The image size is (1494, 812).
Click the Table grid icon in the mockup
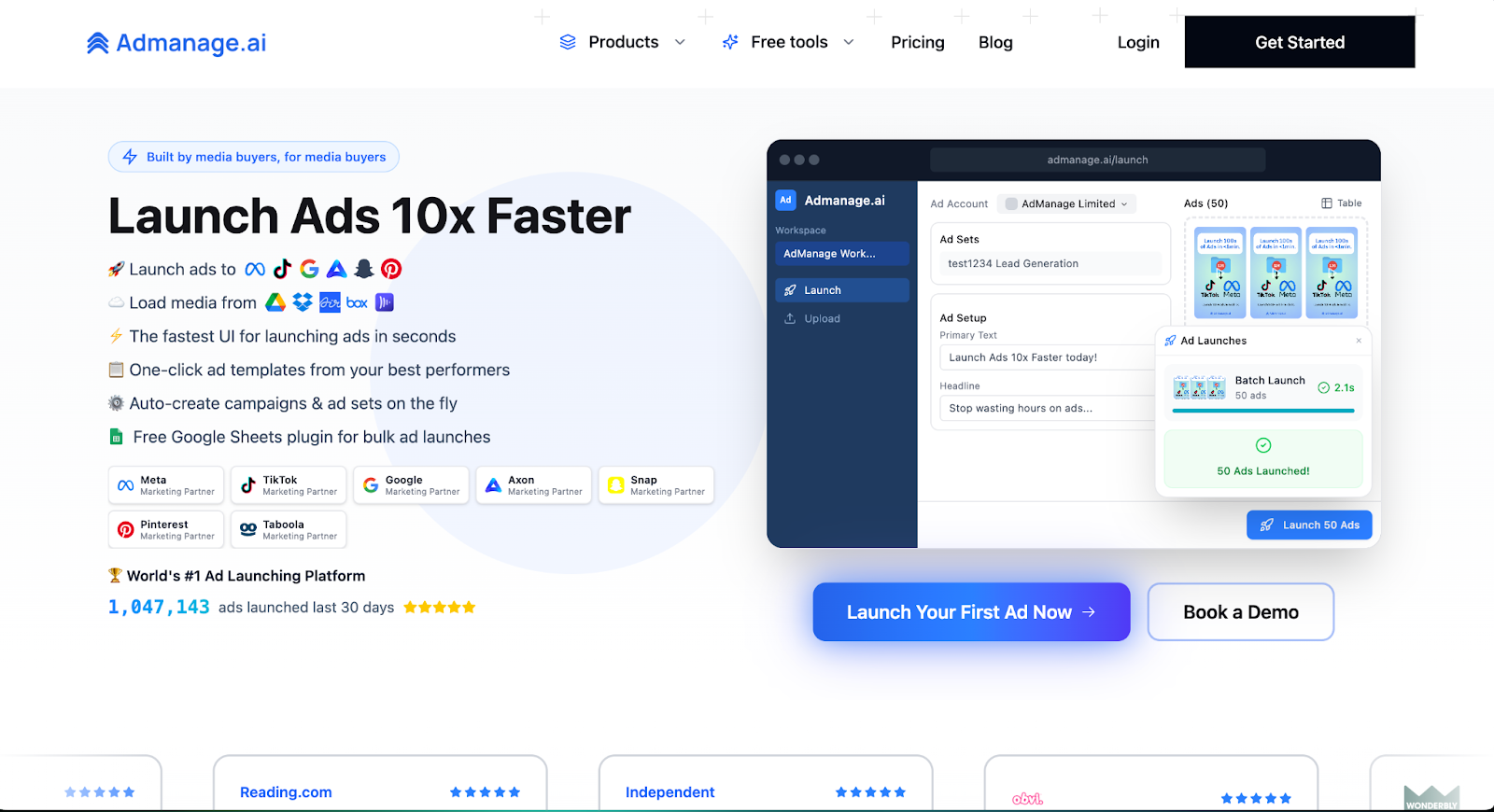pos(1327,203)
